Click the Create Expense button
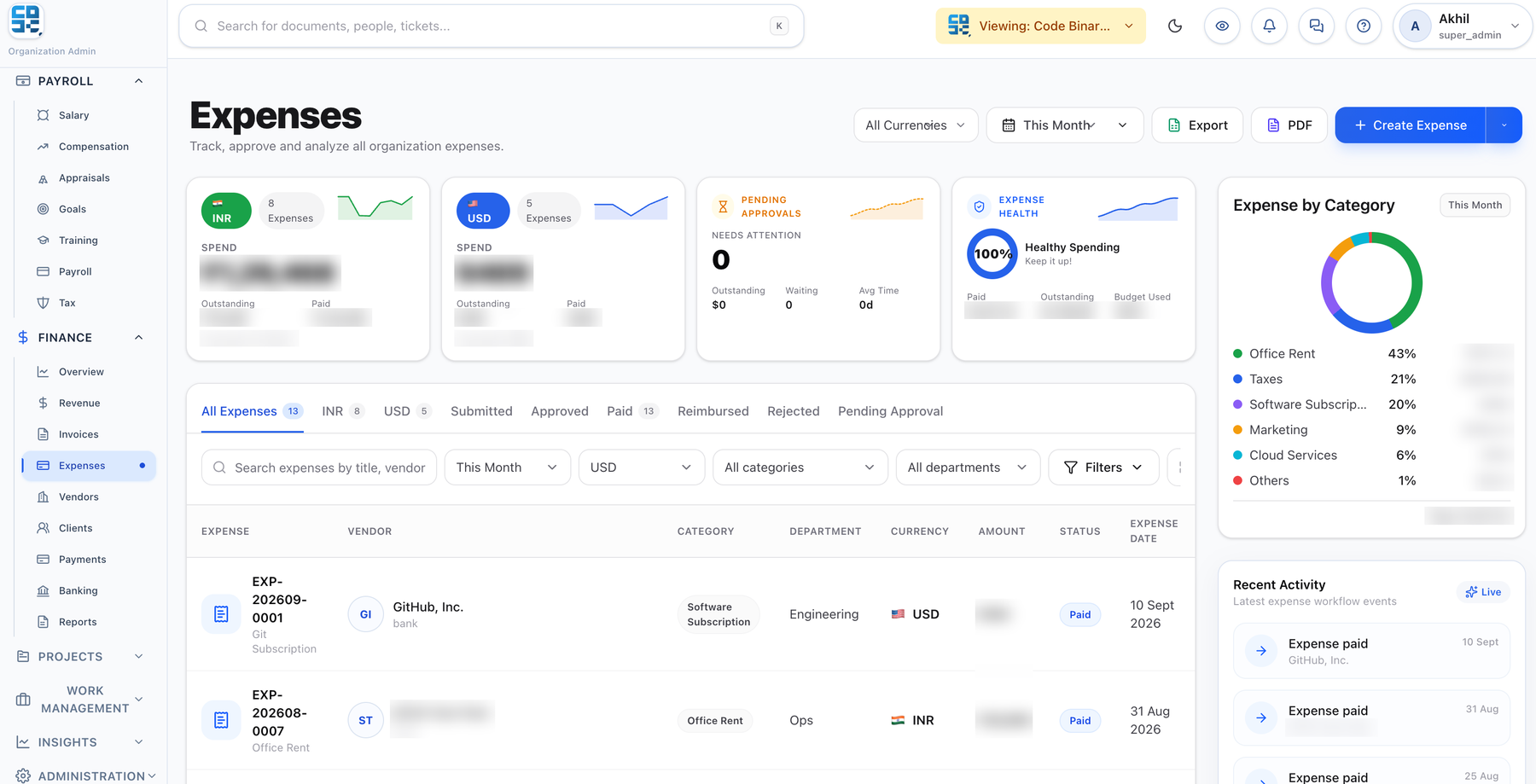 tap(1411, 125)
